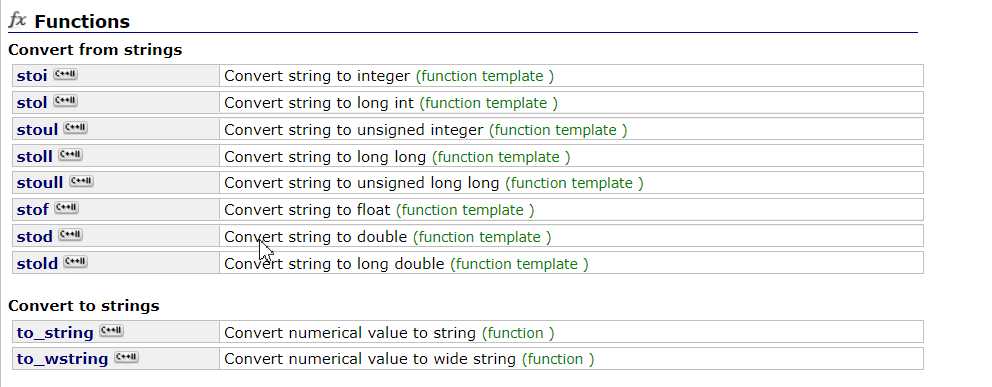Click the C++11 badge next to to_wstring
992x387 pixels.
126,357
